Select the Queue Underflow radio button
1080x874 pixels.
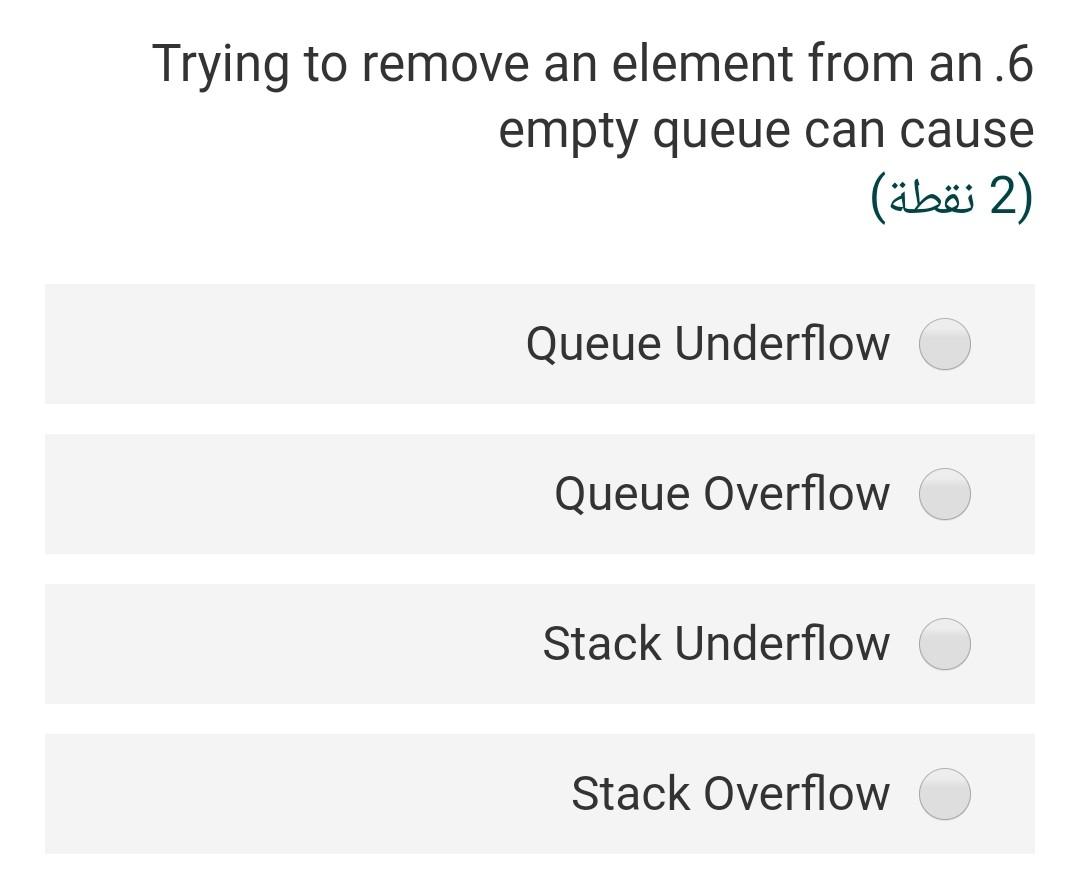(944, 343)
